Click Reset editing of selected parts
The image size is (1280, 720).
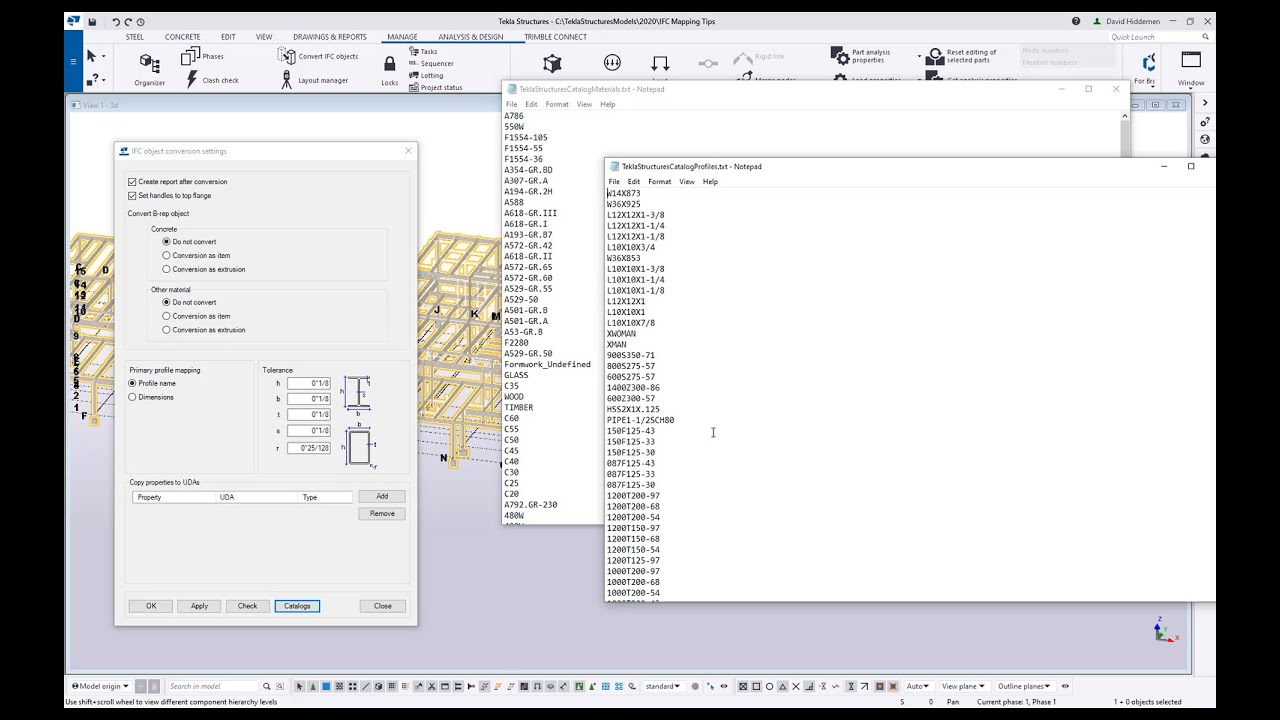960,56
